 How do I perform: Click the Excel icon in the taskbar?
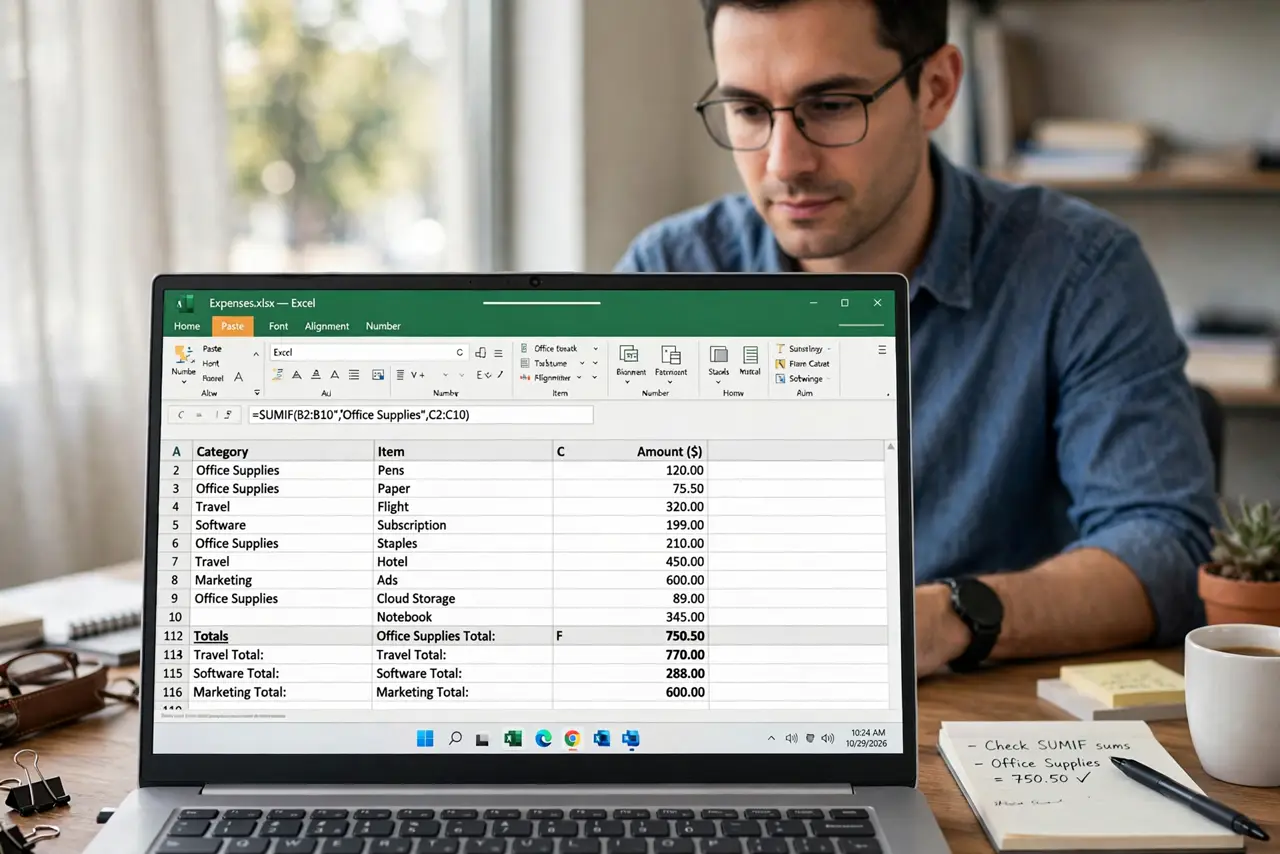click(513, 738)
